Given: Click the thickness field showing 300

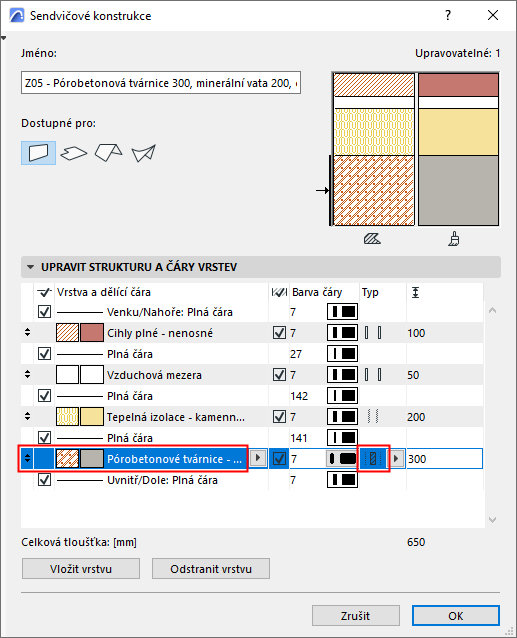Looking at the screenshot, I should point(445,459).
